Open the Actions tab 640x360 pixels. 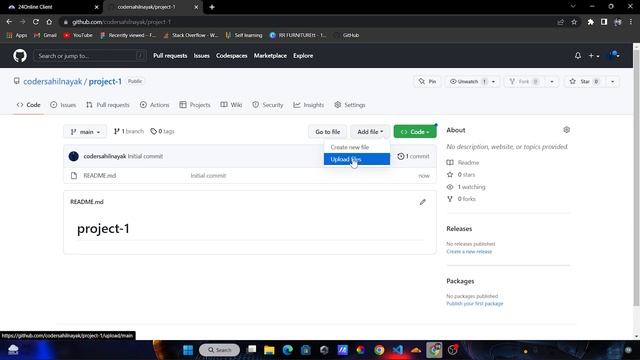(x=154, y=105)
